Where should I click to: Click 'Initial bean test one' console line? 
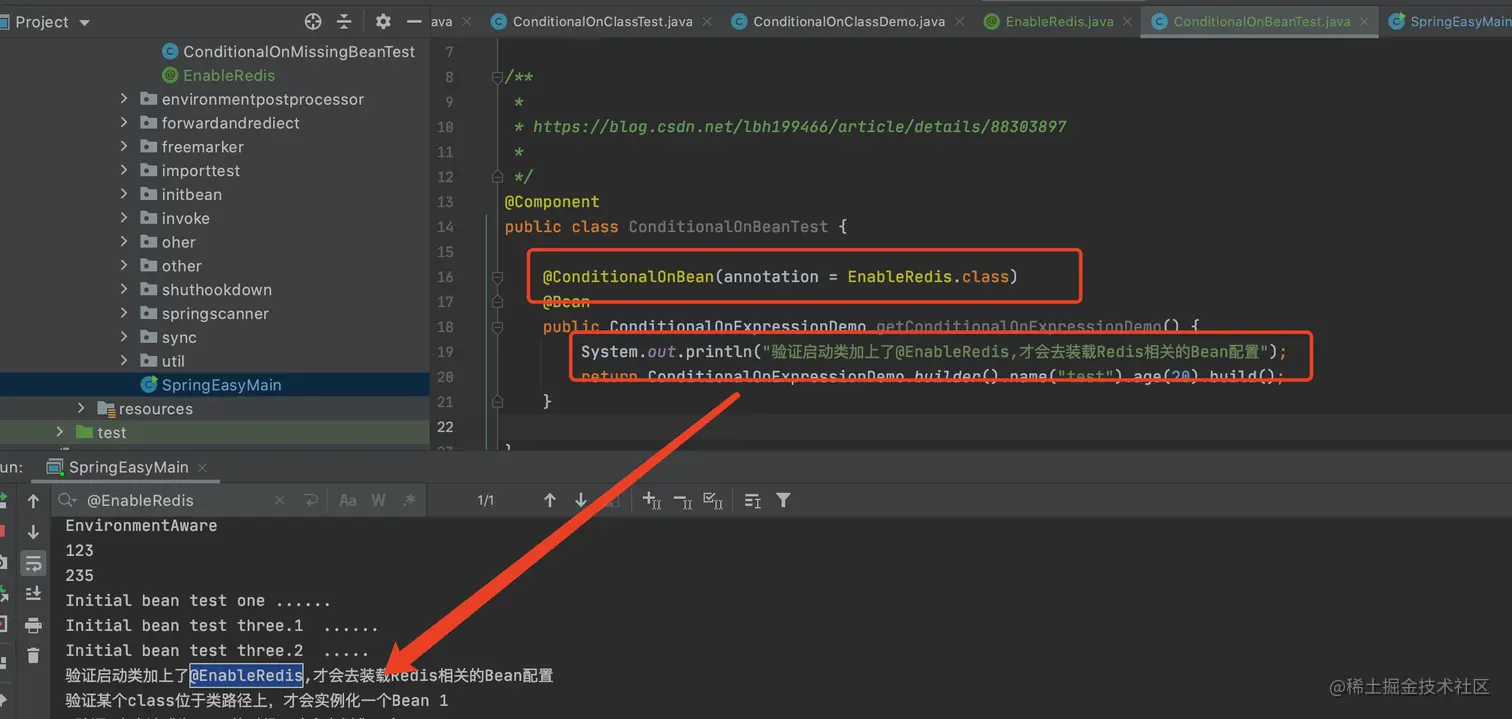point(198,601)
